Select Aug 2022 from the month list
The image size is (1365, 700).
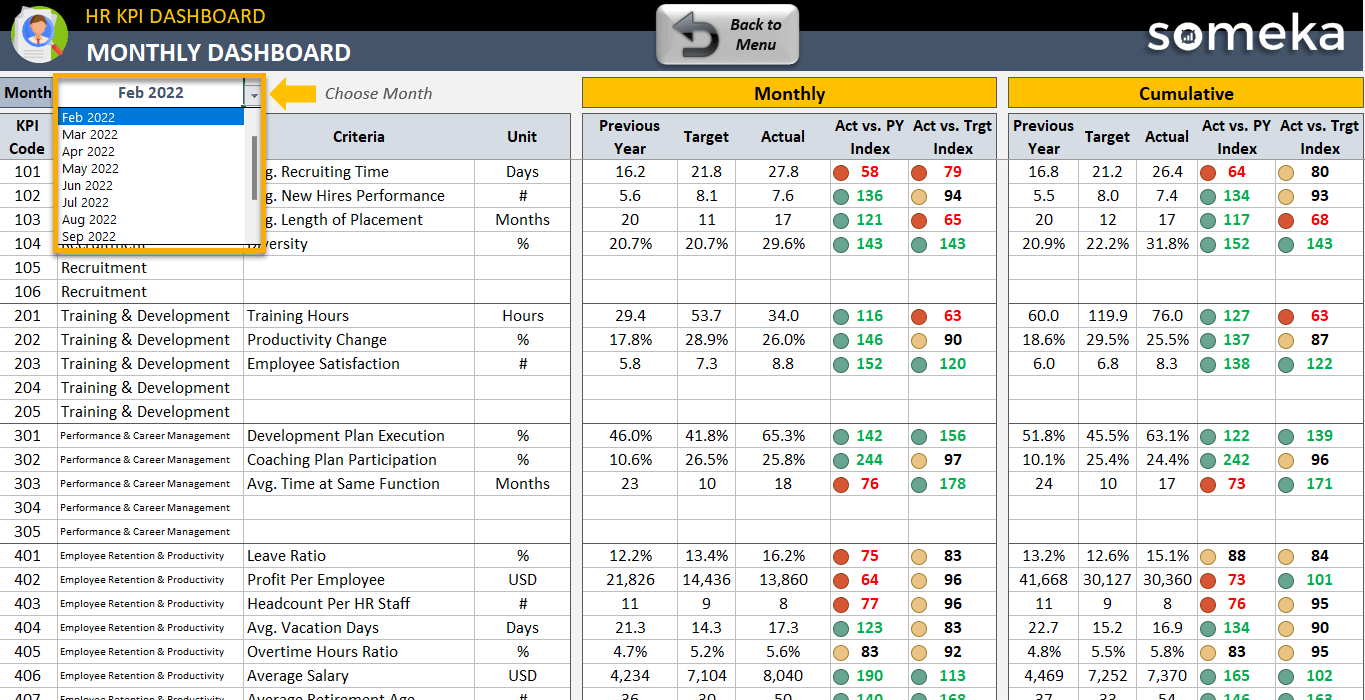click(151, 219)
